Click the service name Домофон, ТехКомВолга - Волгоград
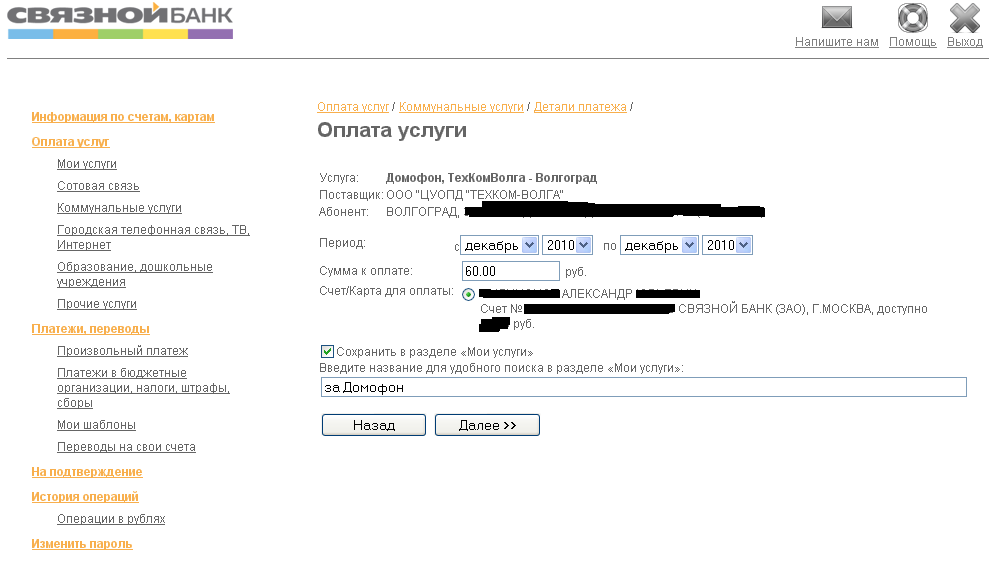 491,178
